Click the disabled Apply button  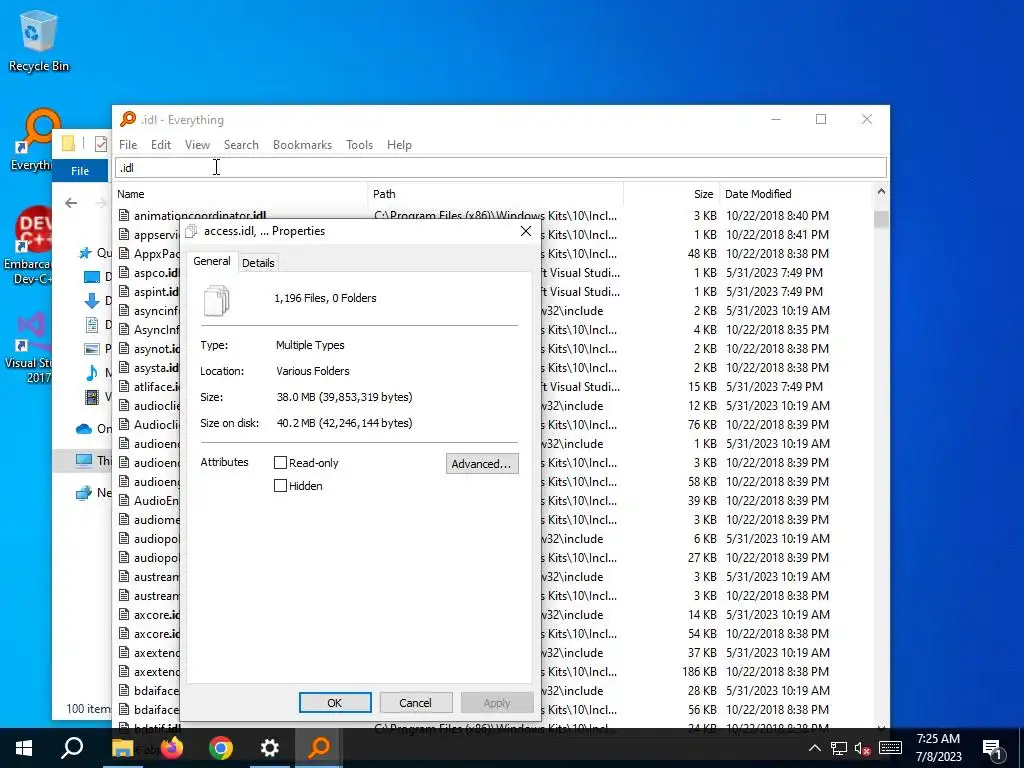pyautogui.click(x=497, y=703)
